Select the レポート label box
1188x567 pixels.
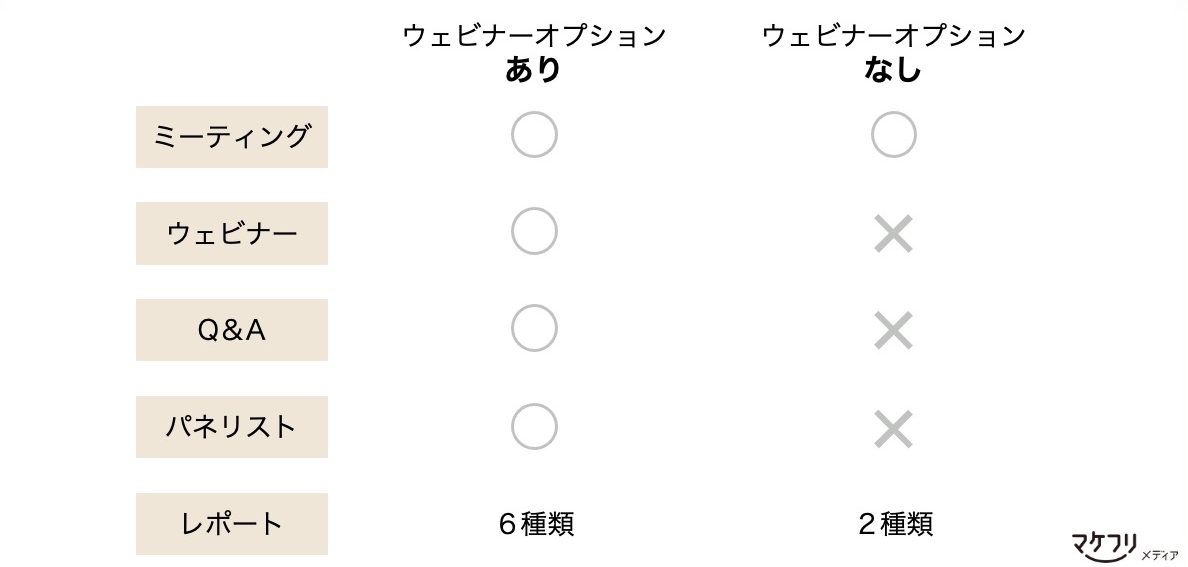pos(232,524)
